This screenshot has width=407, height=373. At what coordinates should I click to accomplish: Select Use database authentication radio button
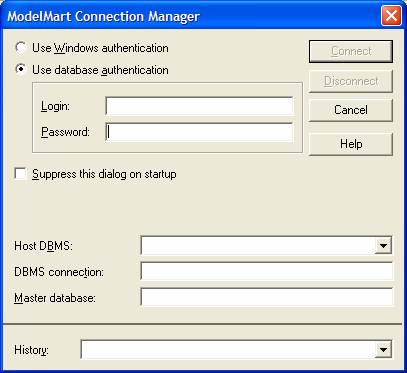click(x=21, y=70)
